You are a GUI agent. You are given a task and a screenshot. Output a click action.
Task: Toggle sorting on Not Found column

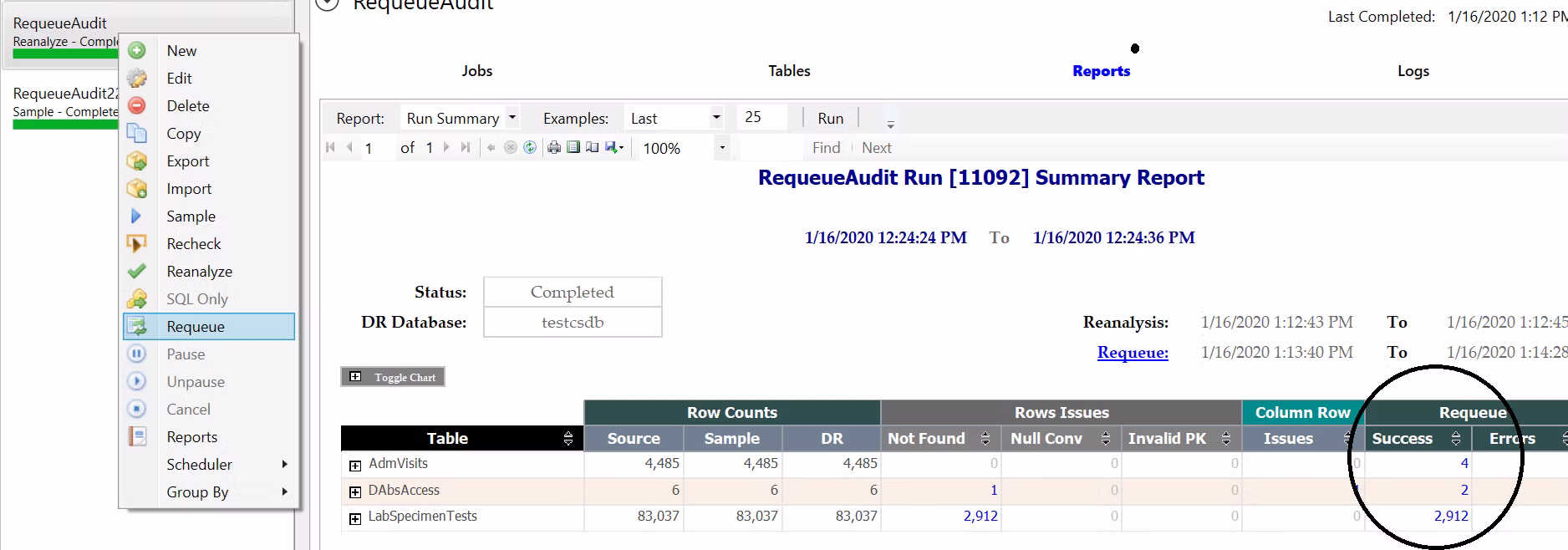985,439
